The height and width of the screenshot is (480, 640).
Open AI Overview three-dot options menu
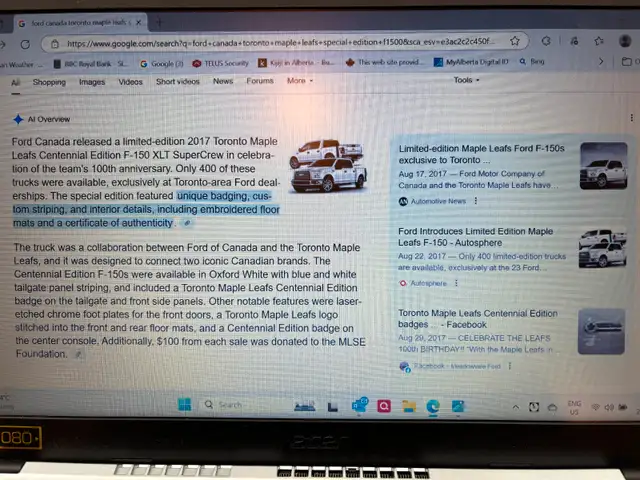pyautogui.click(x=631, y=118)
